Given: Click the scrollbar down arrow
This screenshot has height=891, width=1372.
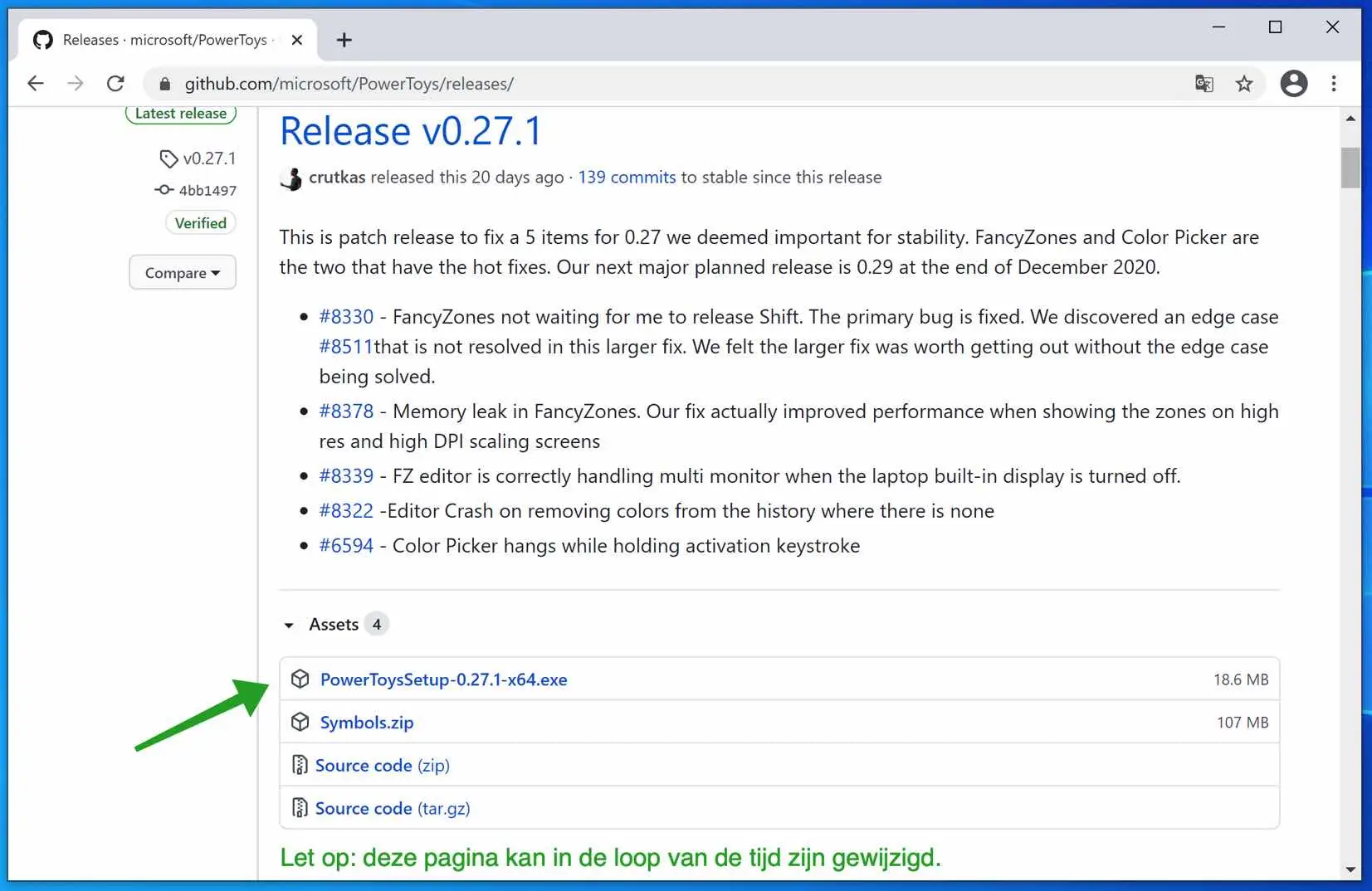Looking at the screenshot, I should point(1350,869).
